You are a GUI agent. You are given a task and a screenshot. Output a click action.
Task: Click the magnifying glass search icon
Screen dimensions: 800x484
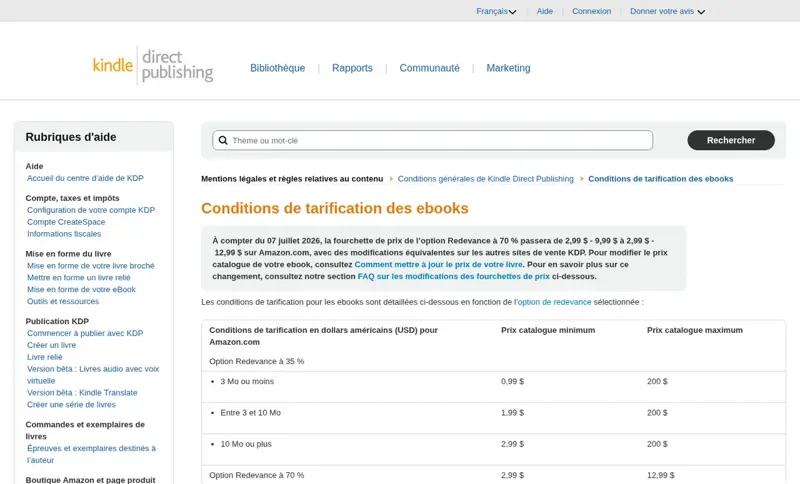point(223,140)
